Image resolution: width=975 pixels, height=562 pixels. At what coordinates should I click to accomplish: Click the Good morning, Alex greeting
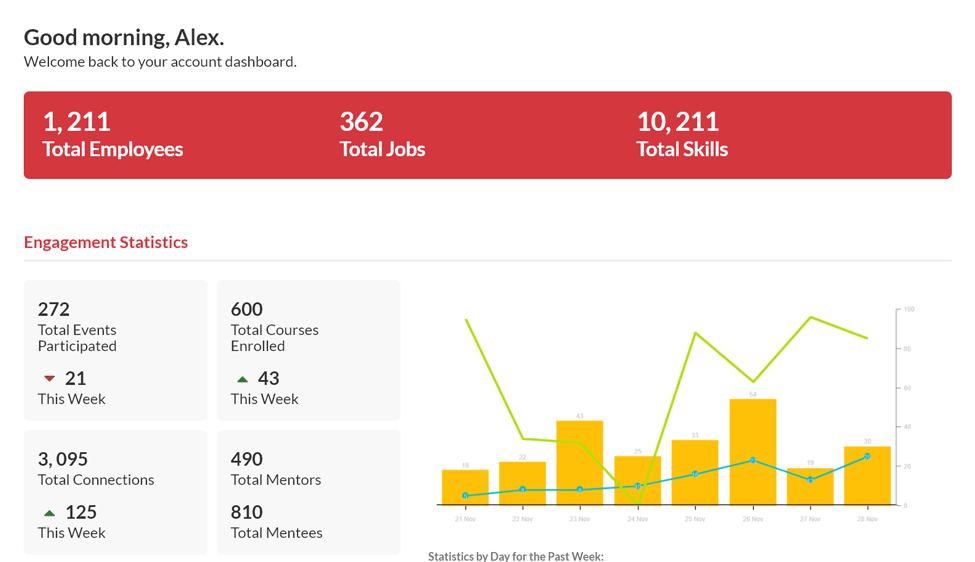[x=124, y=37]
